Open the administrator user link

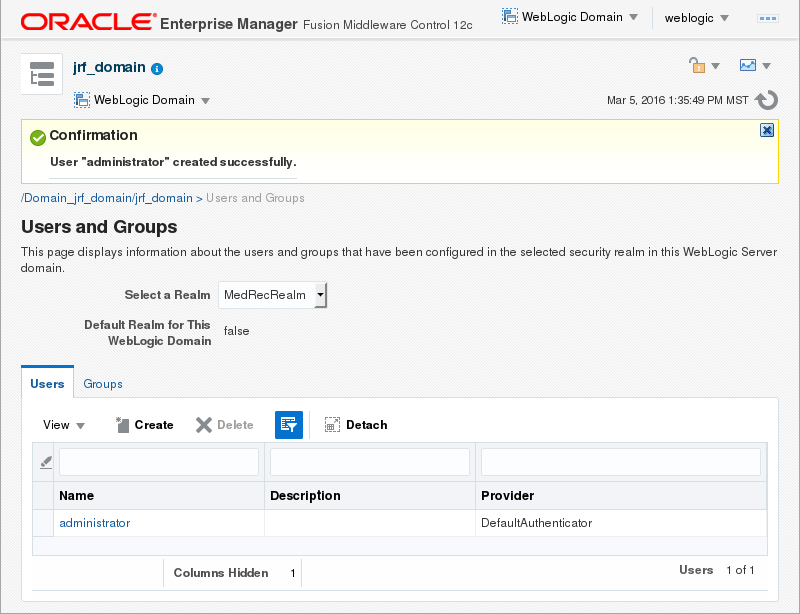coord(95,523)
